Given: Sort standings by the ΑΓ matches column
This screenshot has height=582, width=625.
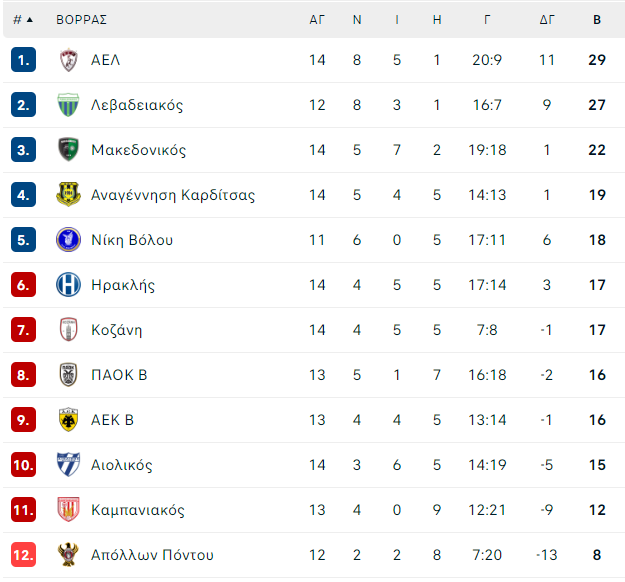Looking at the screenshot, I should click(x=317, y=20).
